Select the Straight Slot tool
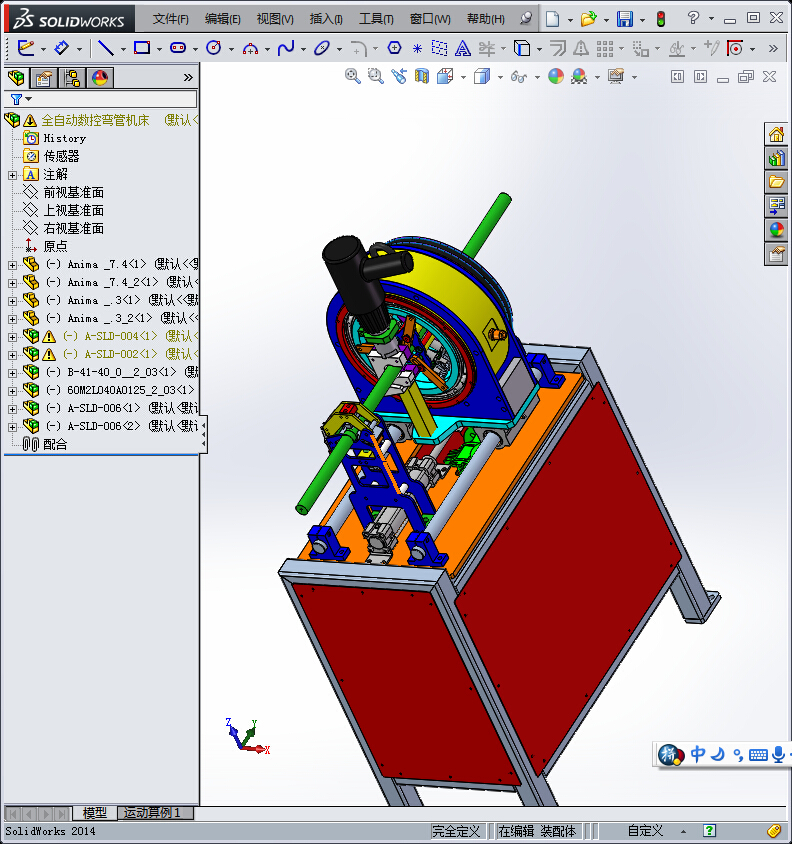The width and height of the screenshot is (792, 844). [x=178, y=48]
